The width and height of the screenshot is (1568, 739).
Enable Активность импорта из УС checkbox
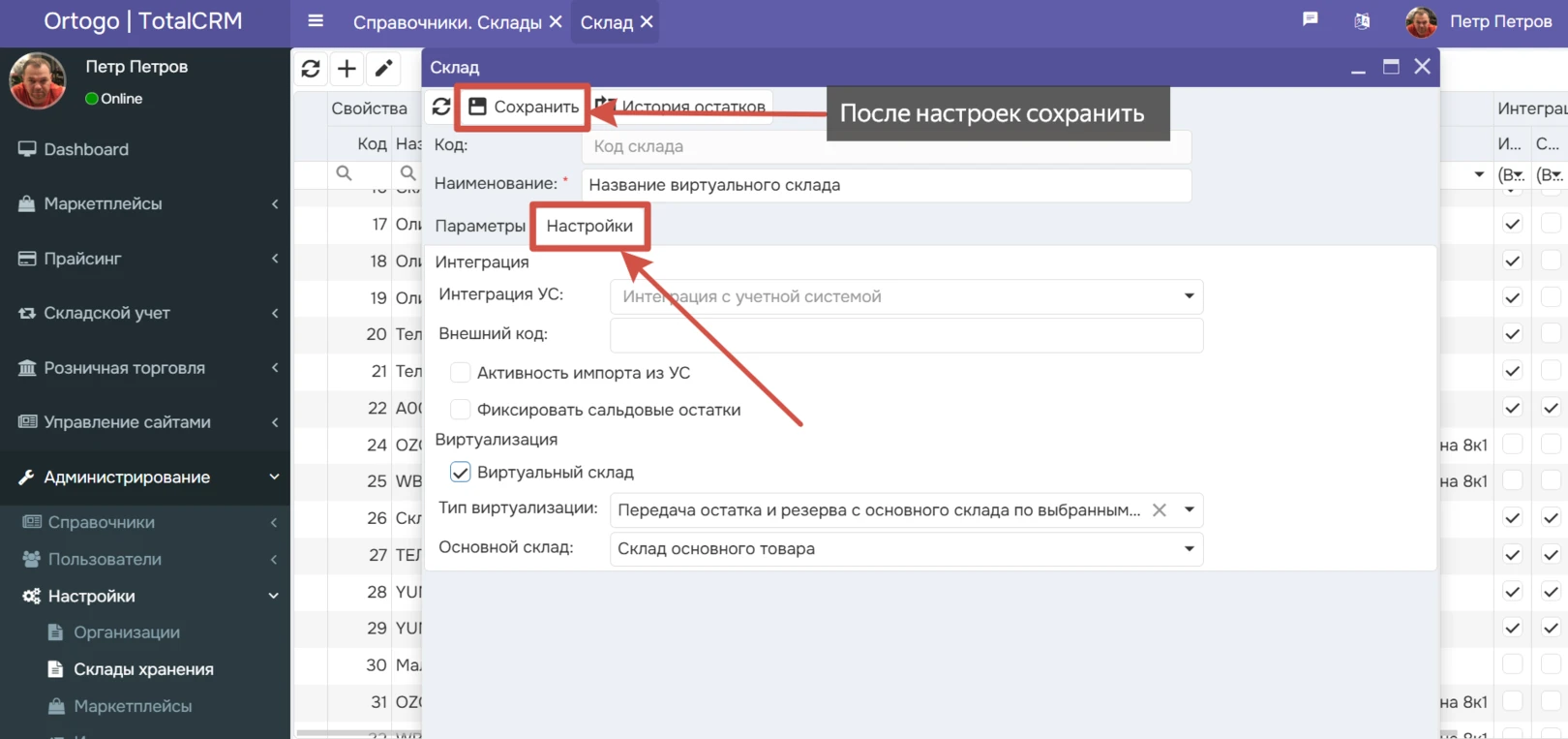coord(461,373)
